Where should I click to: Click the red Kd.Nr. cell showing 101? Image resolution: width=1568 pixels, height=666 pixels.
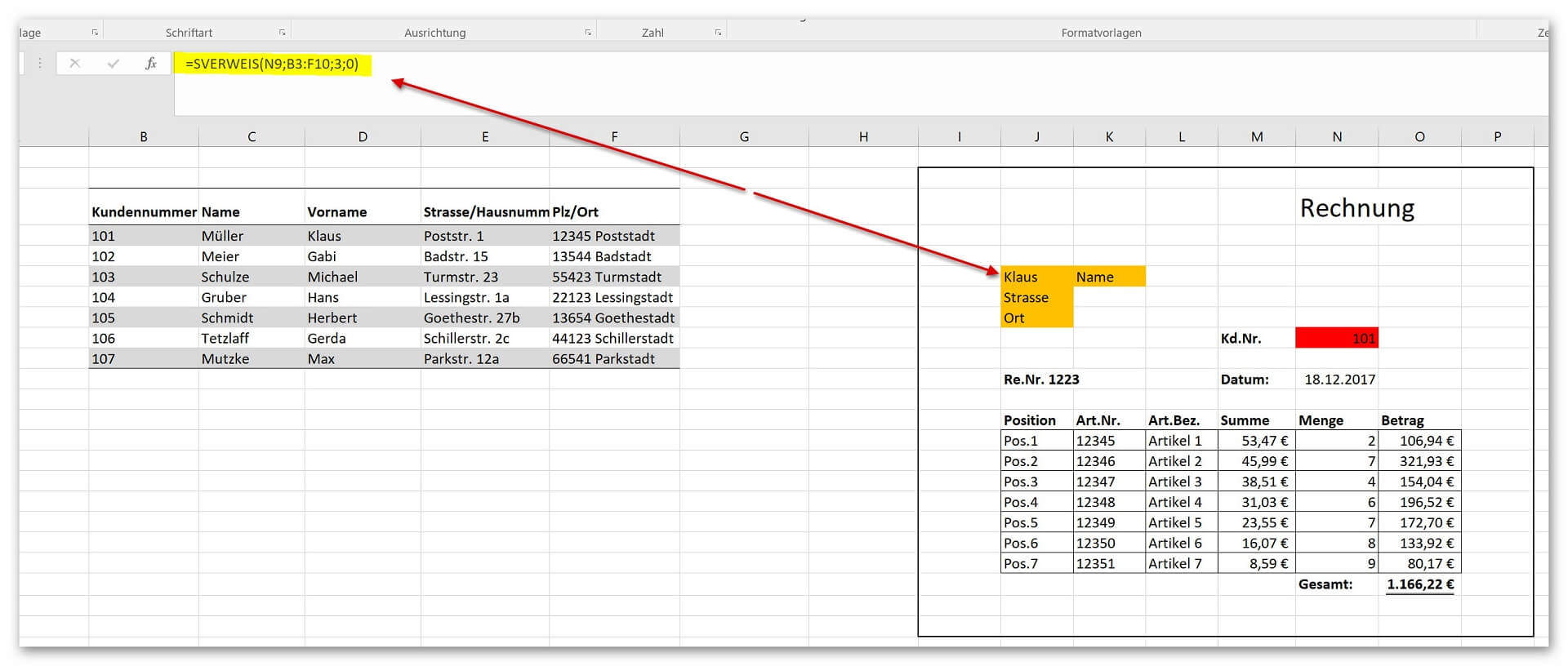1337,338
